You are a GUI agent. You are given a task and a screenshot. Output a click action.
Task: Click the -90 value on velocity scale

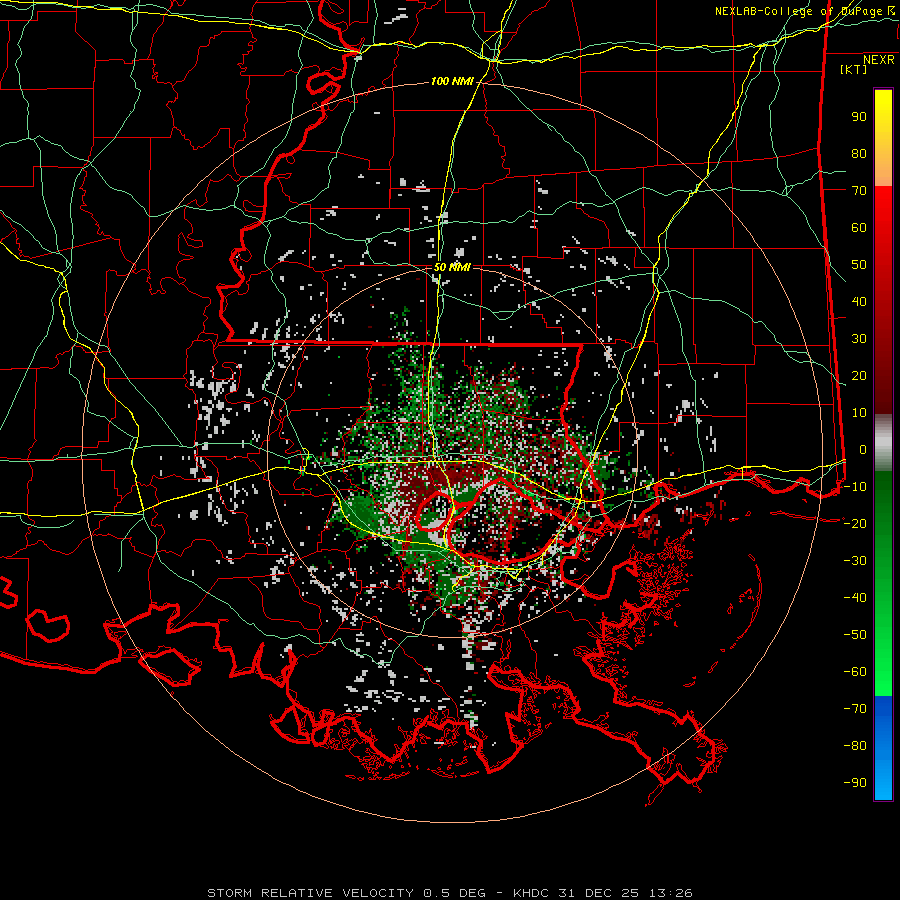(855, 783)
